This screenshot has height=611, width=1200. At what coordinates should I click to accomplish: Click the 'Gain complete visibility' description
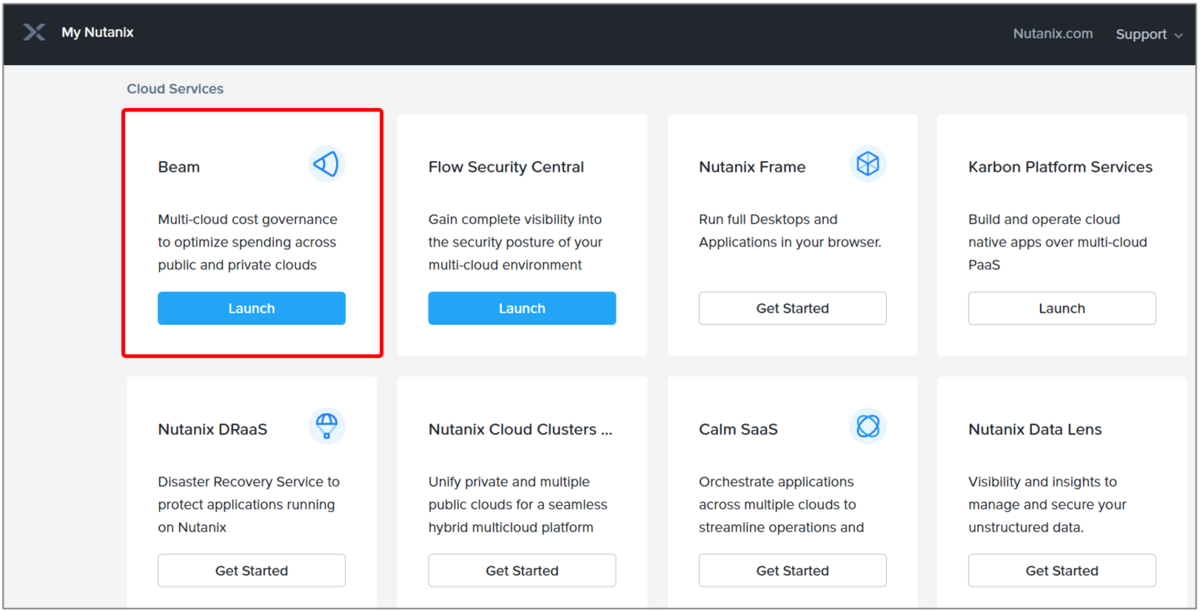tap(516, 242)
